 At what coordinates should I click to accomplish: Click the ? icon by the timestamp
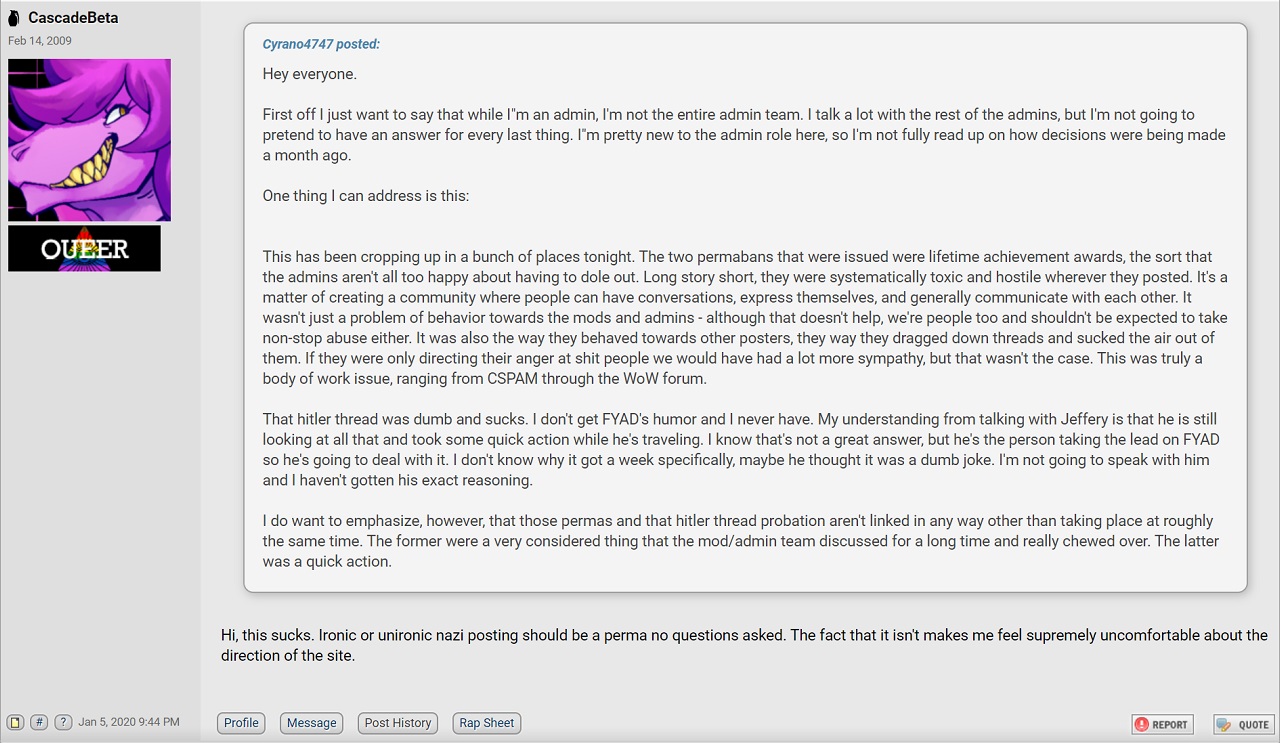(63, 722)
